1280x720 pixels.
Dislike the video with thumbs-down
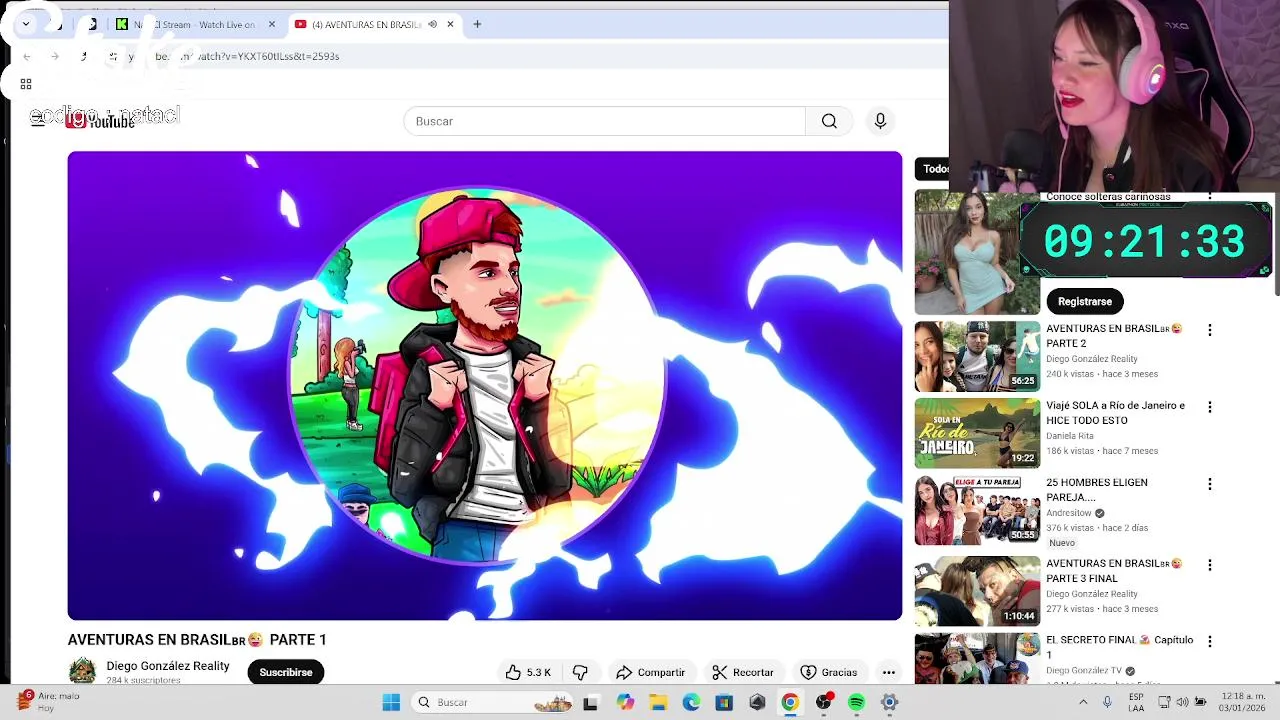pyautogui.click(x=580, y=672)
